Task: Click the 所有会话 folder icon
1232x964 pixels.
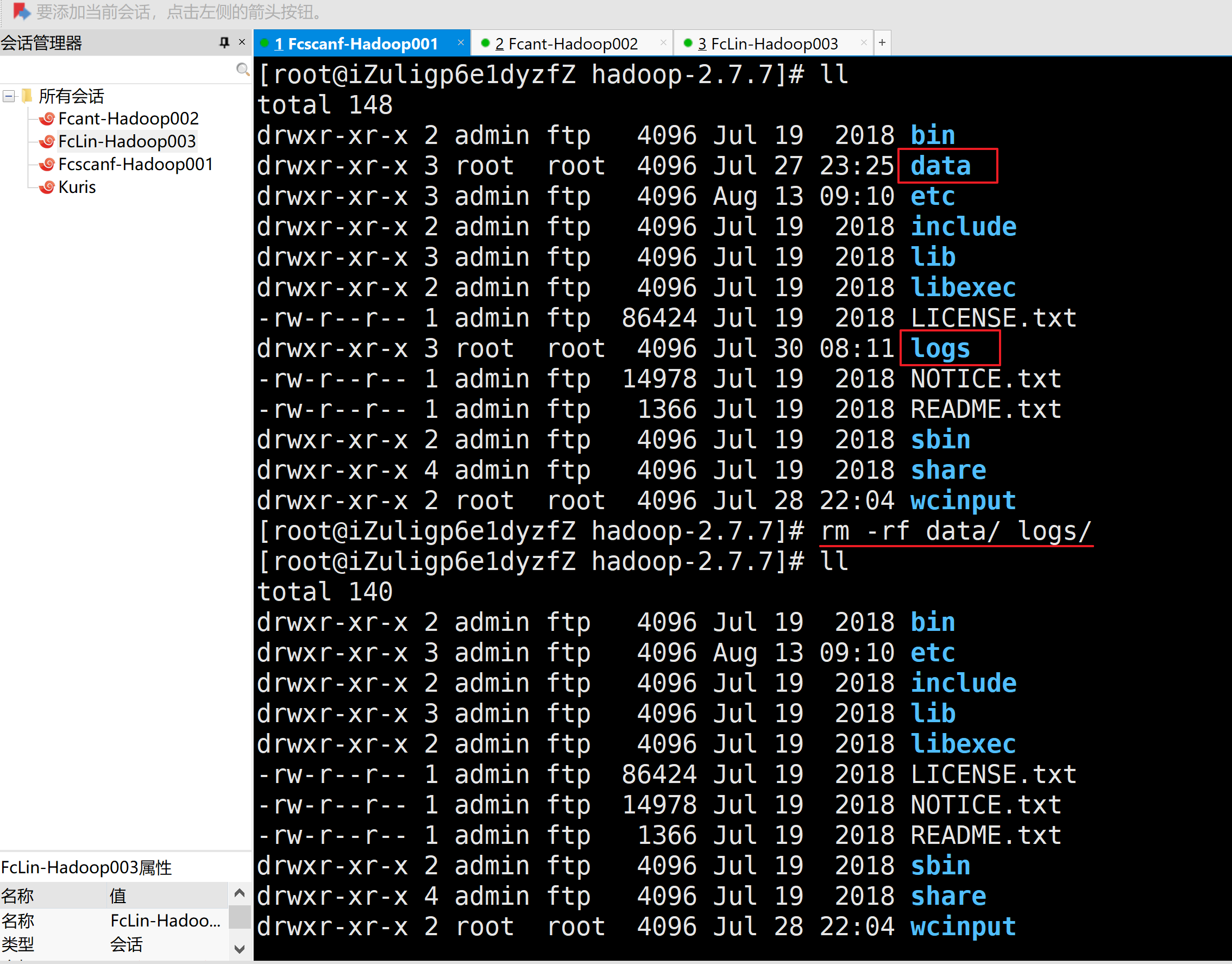Action: [x=27, y=96]
